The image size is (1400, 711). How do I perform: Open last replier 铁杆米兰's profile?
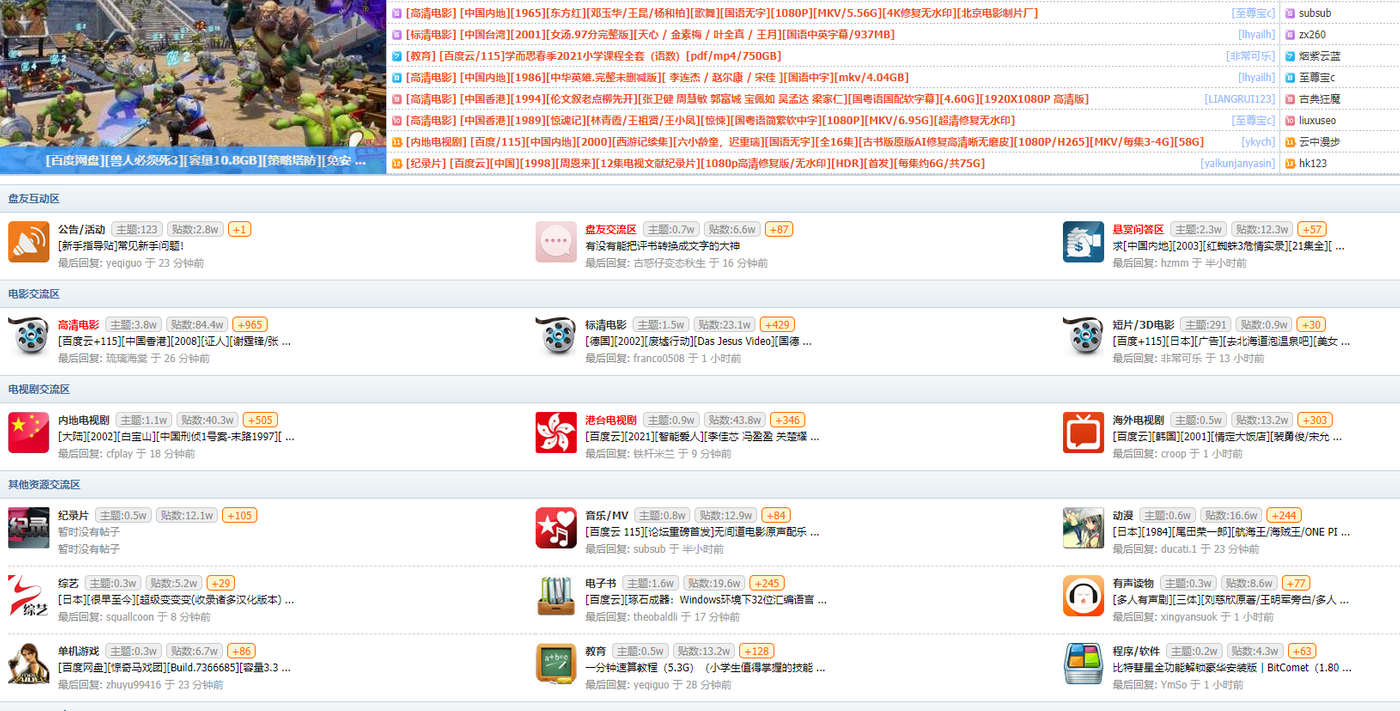(x=654, y=454)
